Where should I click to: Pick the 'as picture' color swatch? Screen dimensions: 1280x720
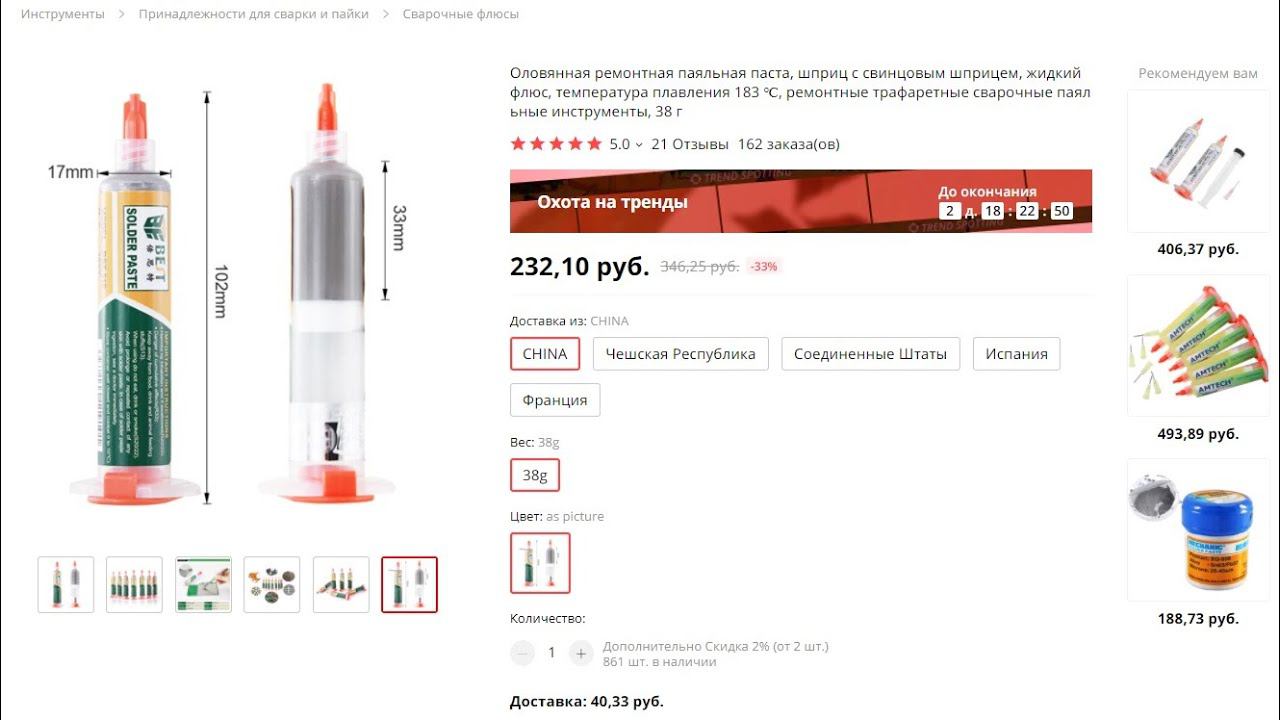click(540, 563)
